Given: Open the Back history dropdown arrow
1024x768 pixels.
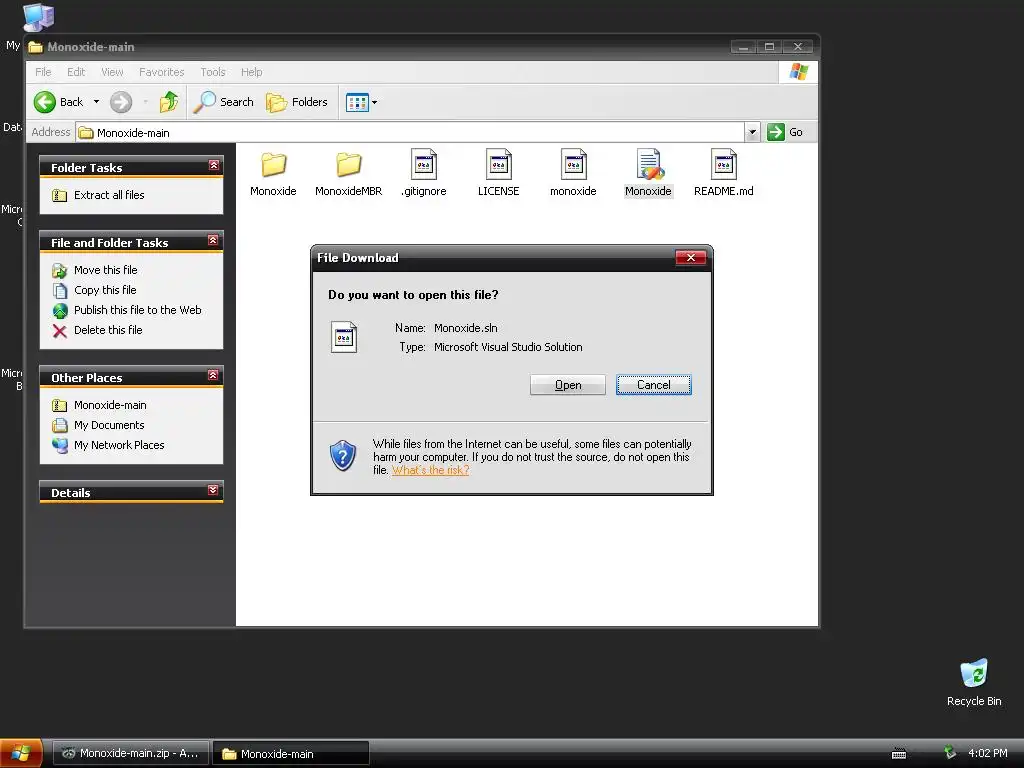Looking at the screenshot, I should click(96, 102).
